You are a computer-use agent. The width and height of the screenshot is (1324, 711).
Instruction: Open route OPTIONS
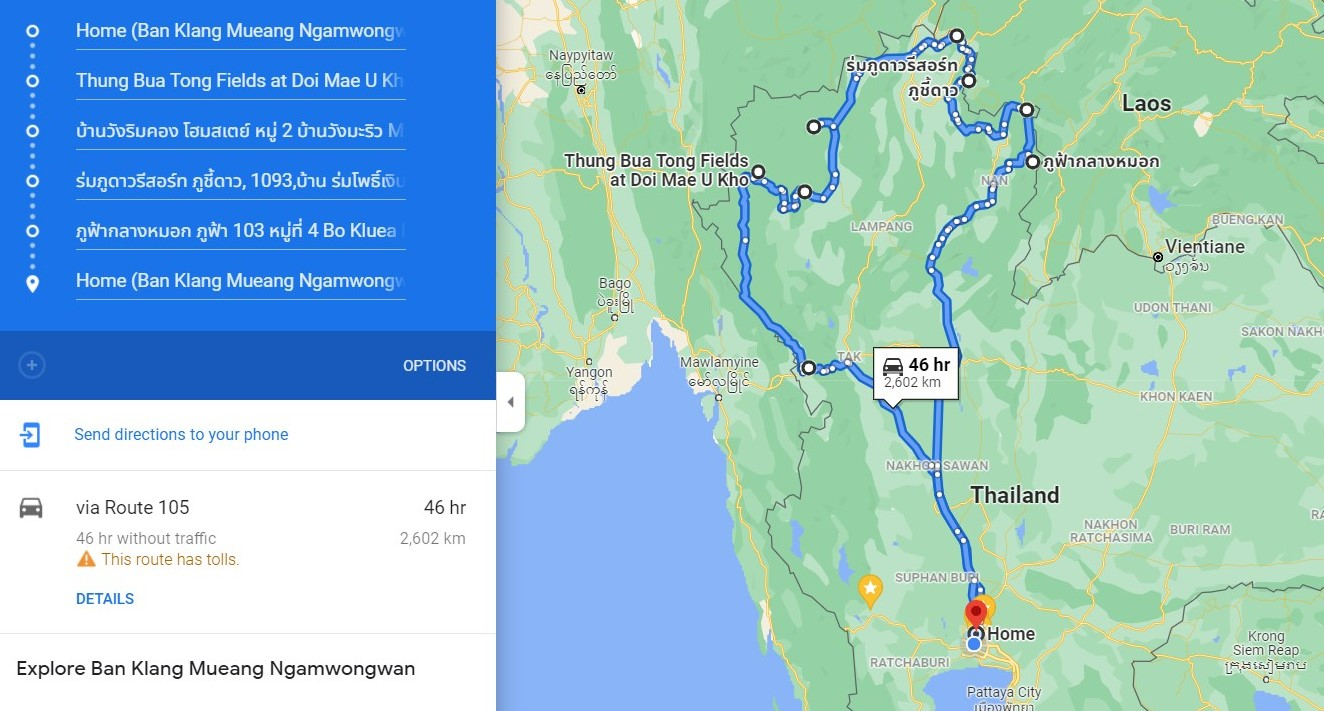point(434,366)
